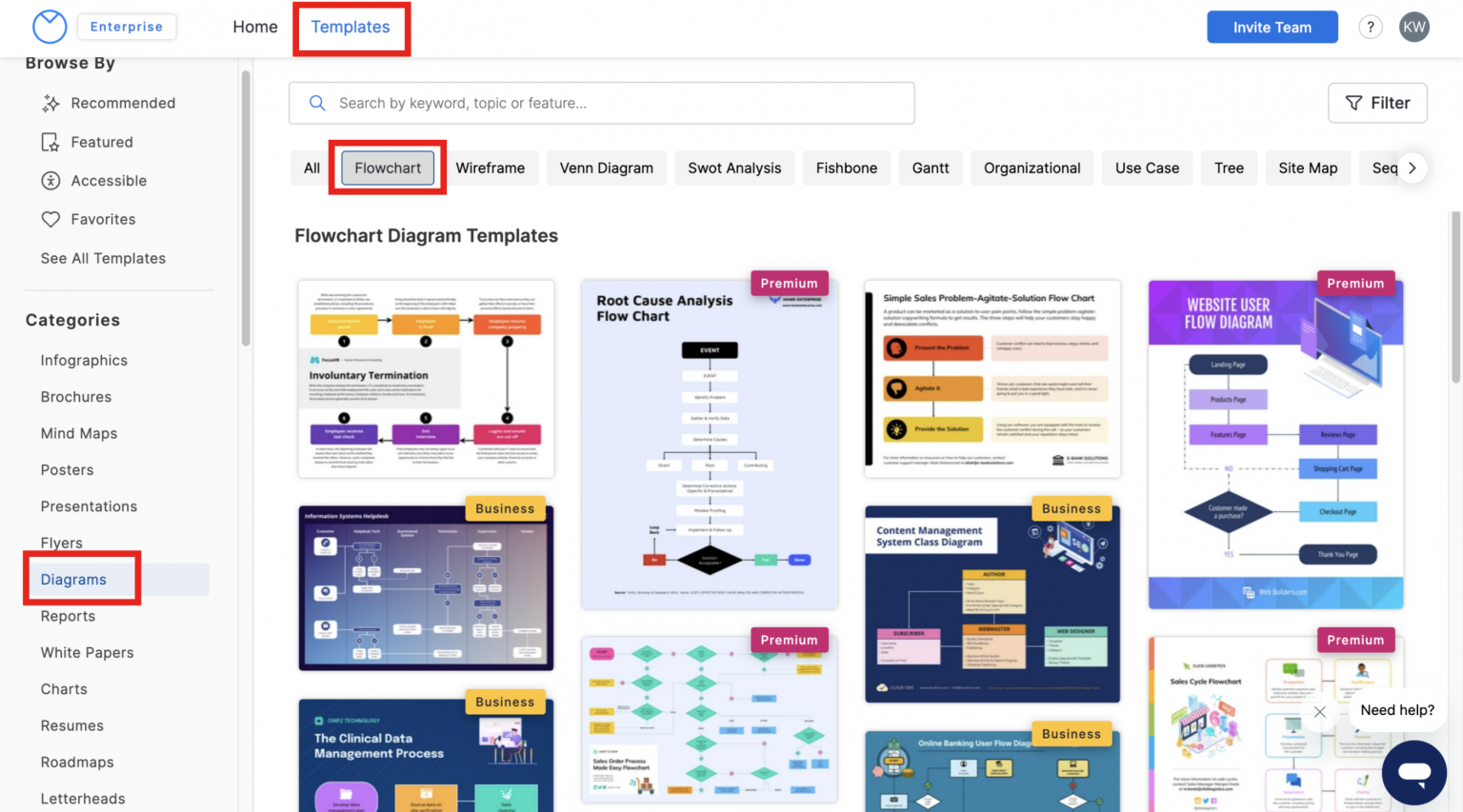
Task: Toggle the Gantt filter pill
Action: [931, 168]
